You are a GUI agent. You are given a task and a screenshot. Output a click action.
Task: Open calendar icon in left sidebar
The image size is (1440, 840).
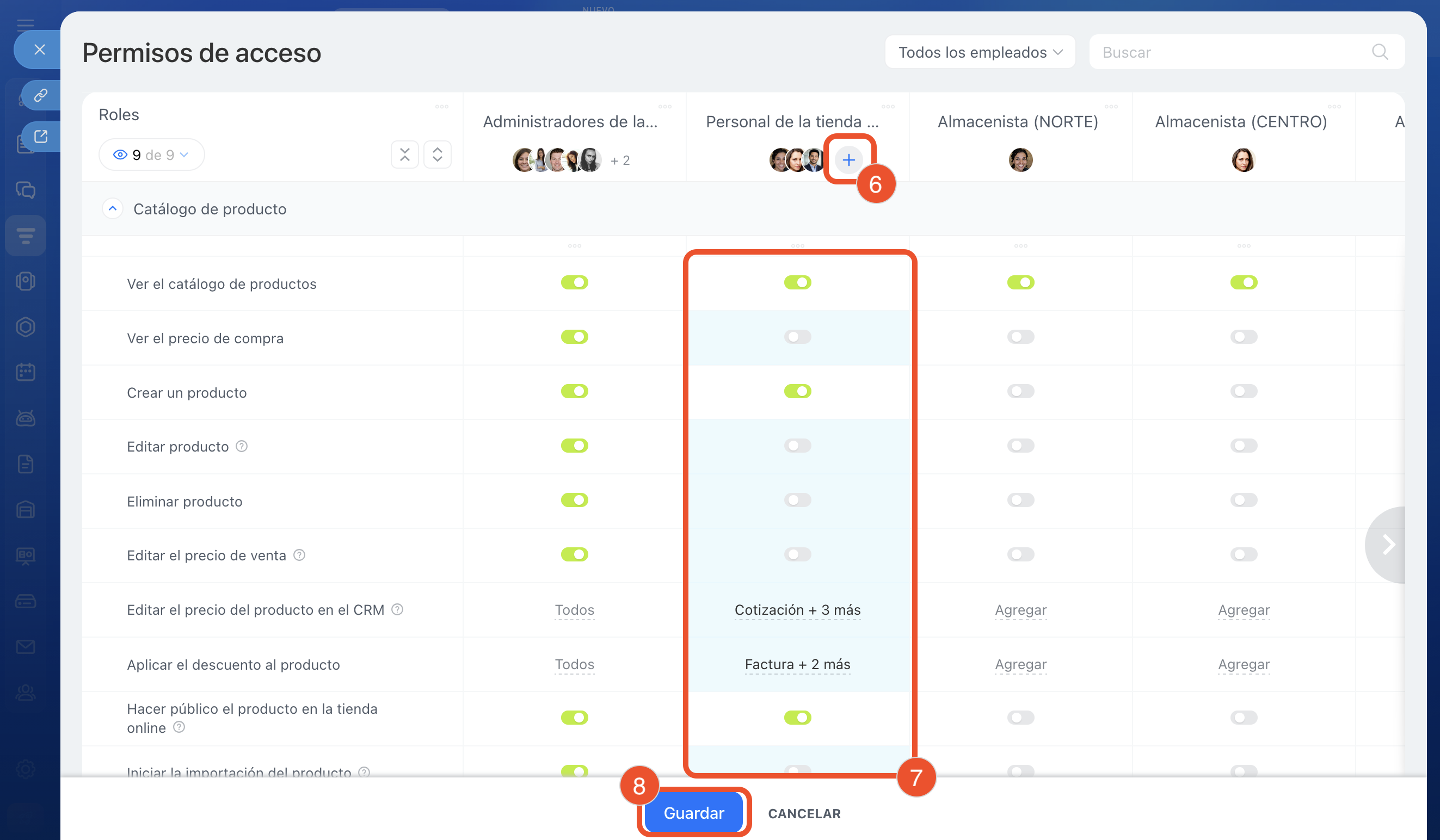click(26, 373)
